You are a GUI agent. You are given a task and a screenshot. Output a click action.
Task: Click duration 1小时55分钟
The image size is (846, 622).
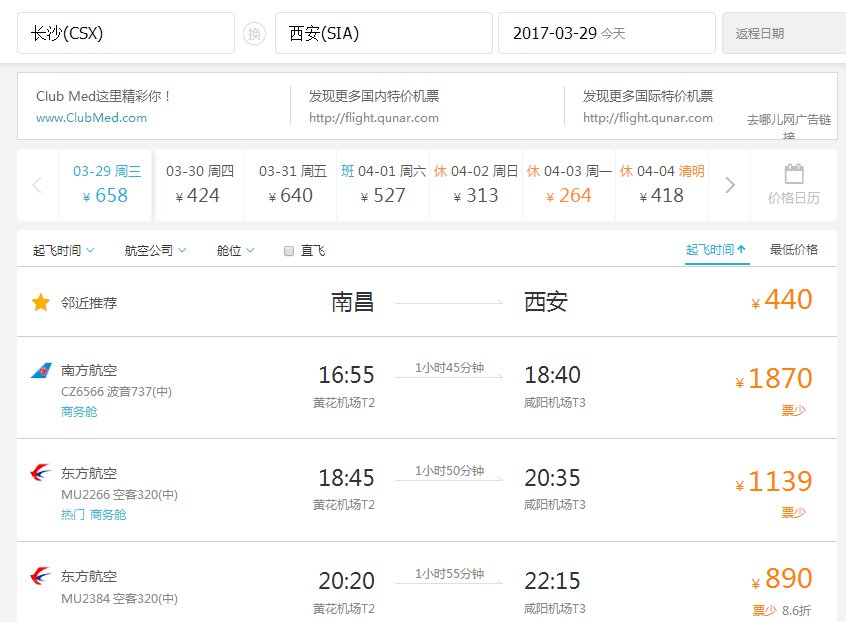point(449,574)
